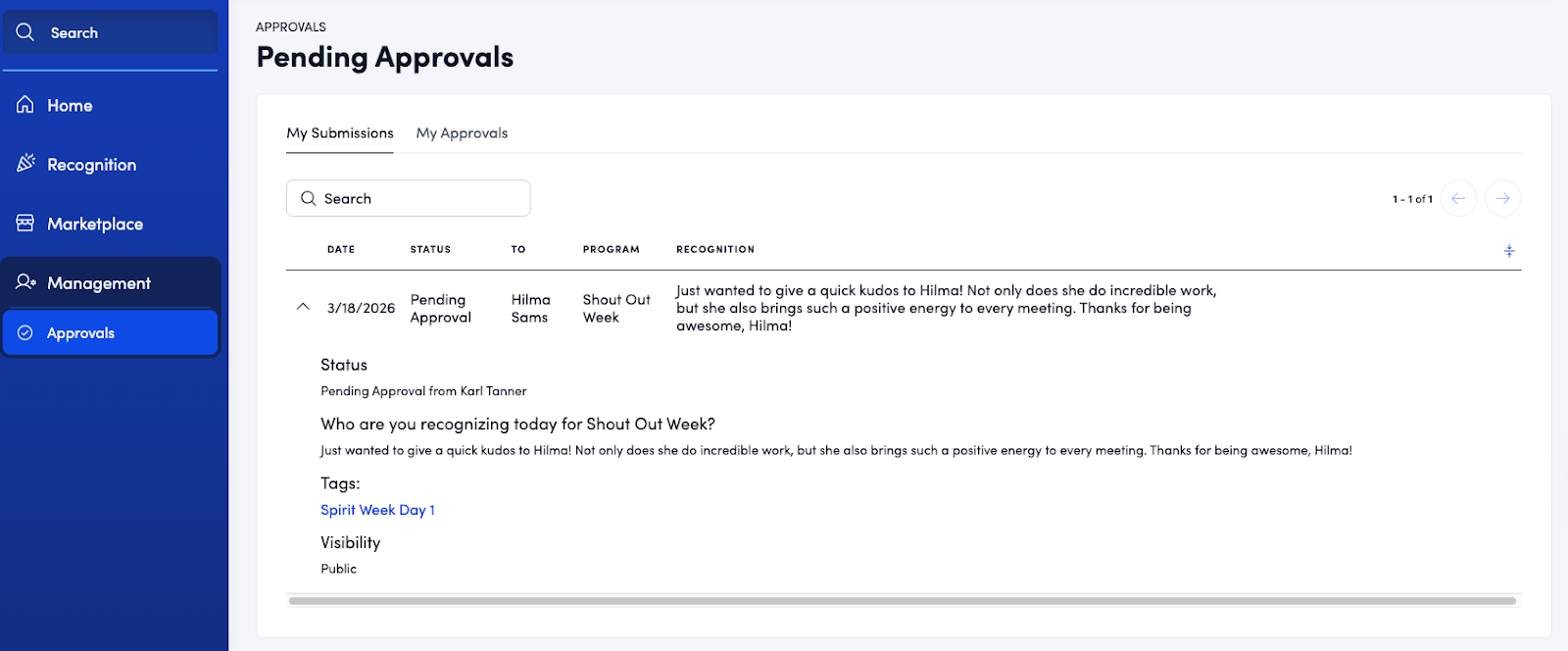Image resolution: width=1568 pixels, height=651 pixels.
Task: Click the Approvals checkmark circle icon
Action: tap(25, 332)
